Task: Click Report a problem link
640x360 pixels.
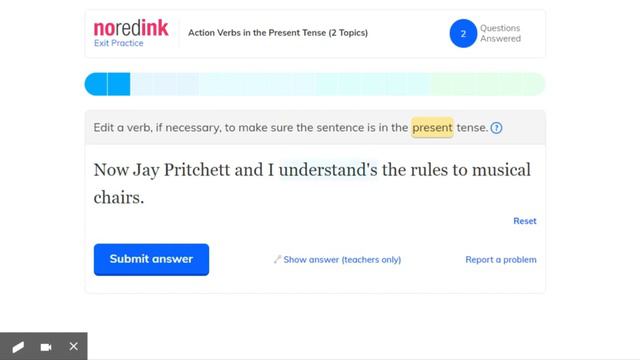Action: [x=501, y=260]
